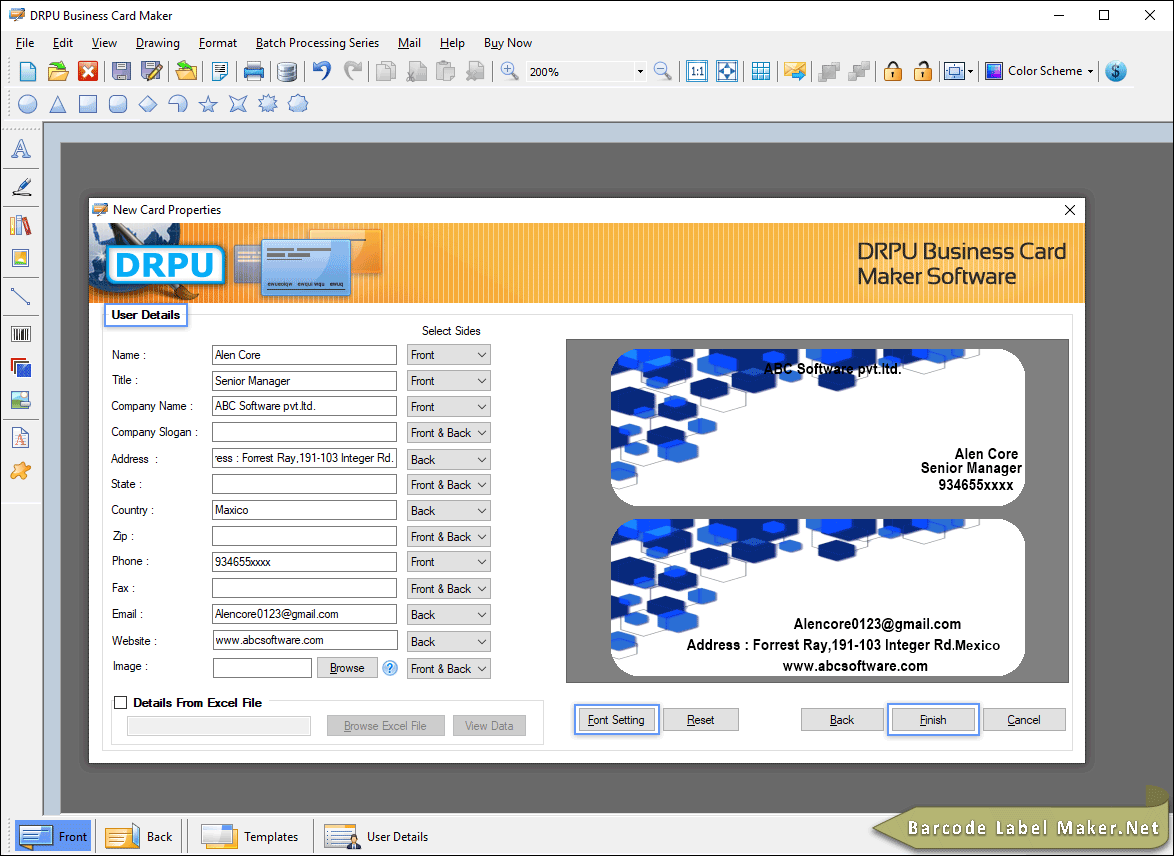Select the five-point star shape tool

click(x=208, y=104)
